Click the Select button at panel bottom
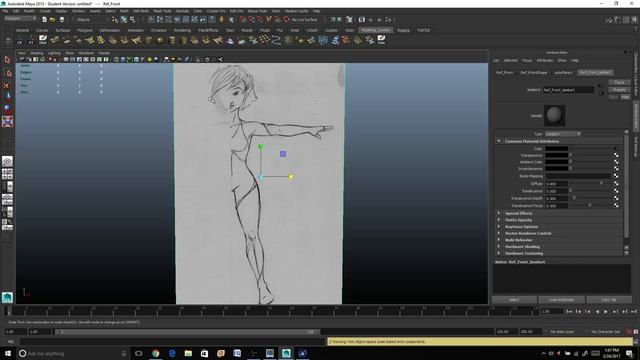The height and width of the screenshot is (360, 640). [x=514, y=300]
